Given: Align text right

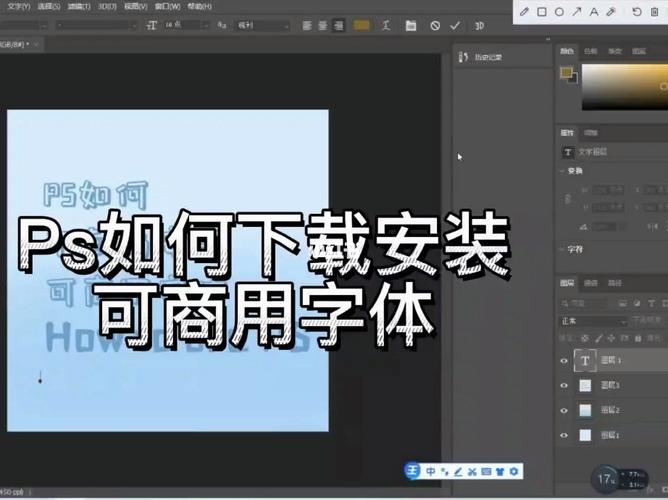Looking at the screenshot, I should coord(338,26).
